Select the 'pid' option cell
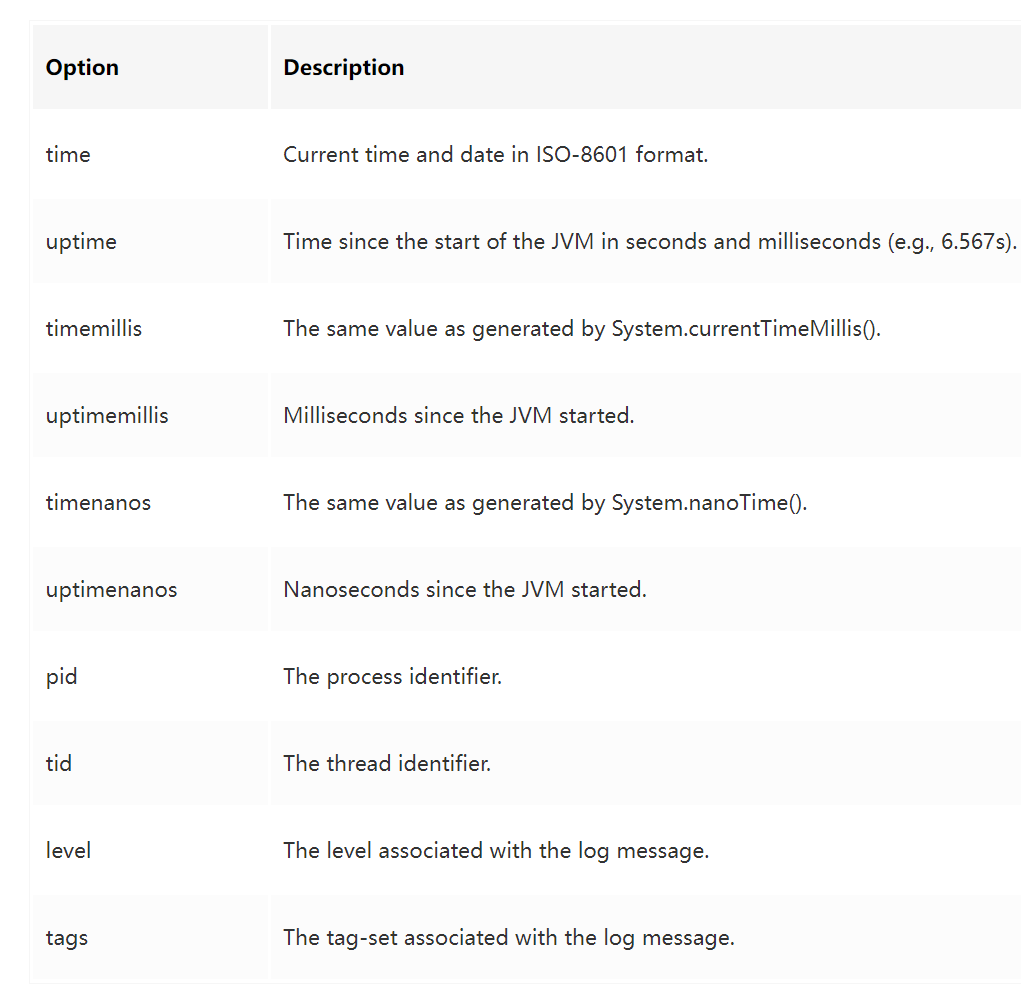The image size is (1021, 990). click(x=150, y=676)
